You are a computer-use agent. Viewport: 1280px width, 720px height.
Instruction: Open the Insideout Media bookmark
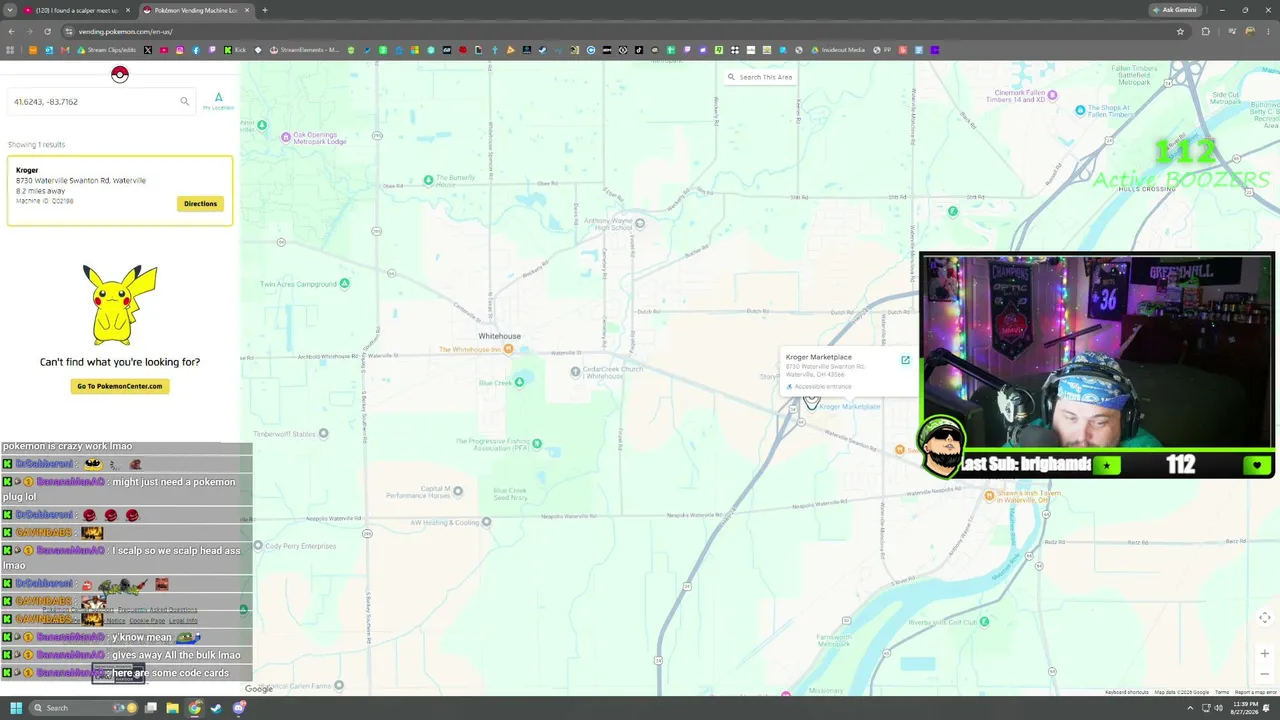tap(839, 50)
